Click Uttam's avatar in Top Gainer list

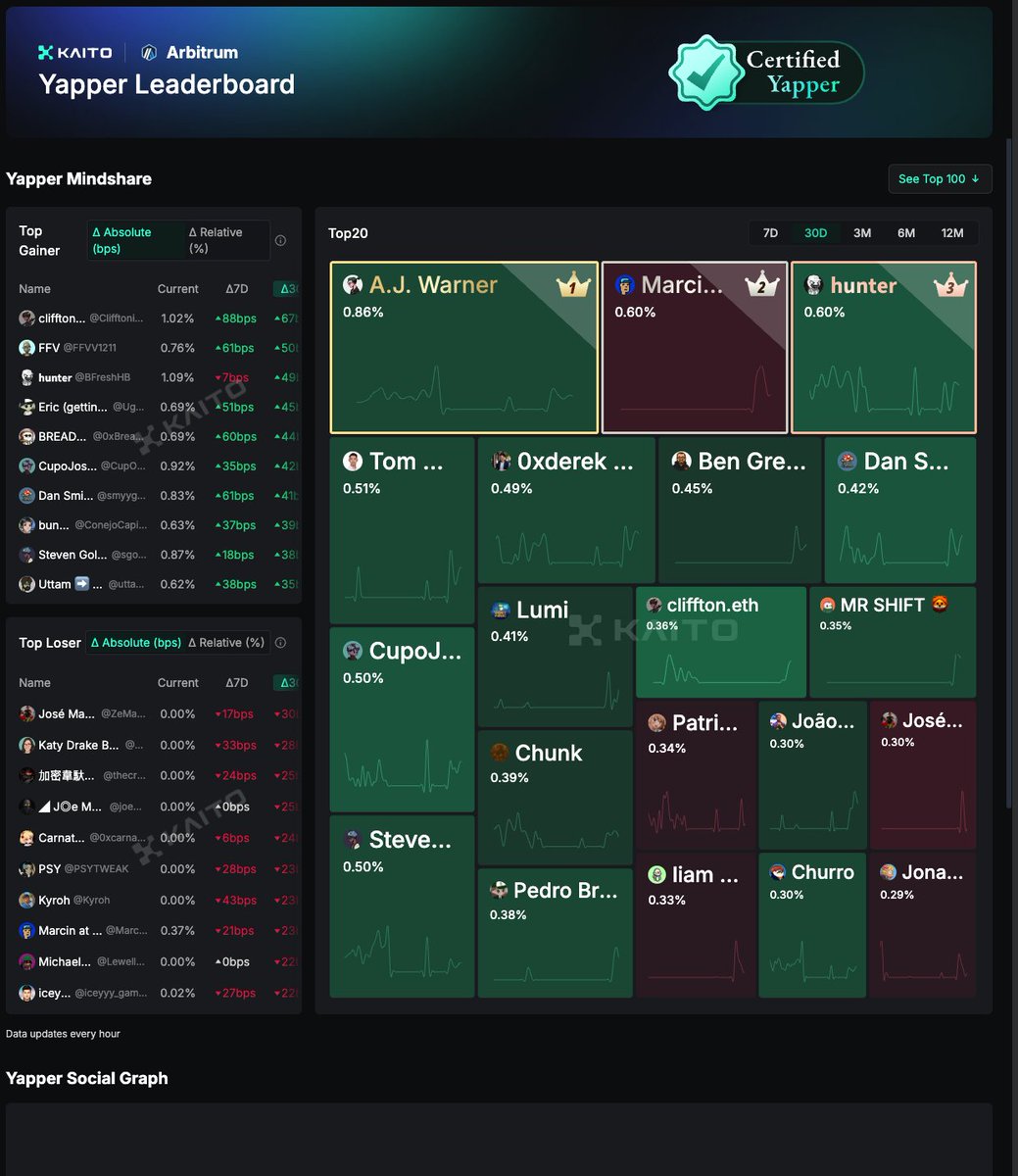(27, 584)
